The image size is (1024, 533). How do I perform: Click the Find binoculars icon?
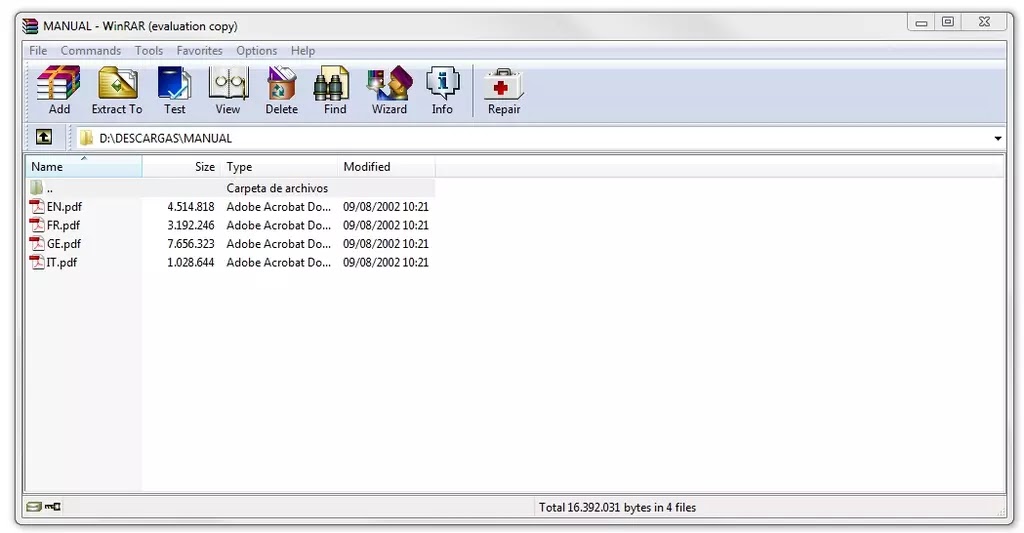tap(332, 84)
